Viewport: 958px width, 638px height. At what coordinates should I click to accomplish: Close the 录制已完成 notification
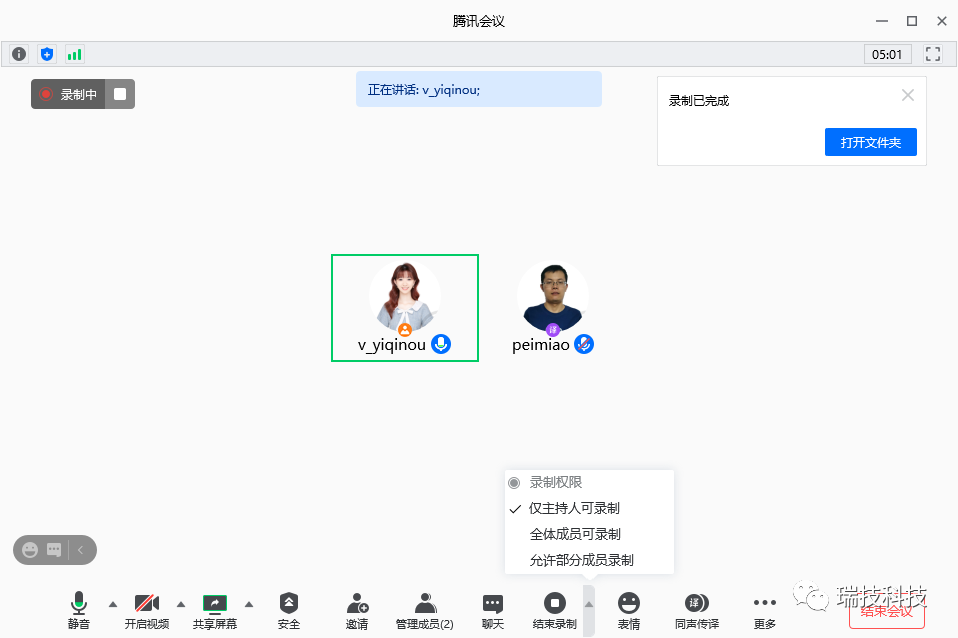(x=908, y=95)
